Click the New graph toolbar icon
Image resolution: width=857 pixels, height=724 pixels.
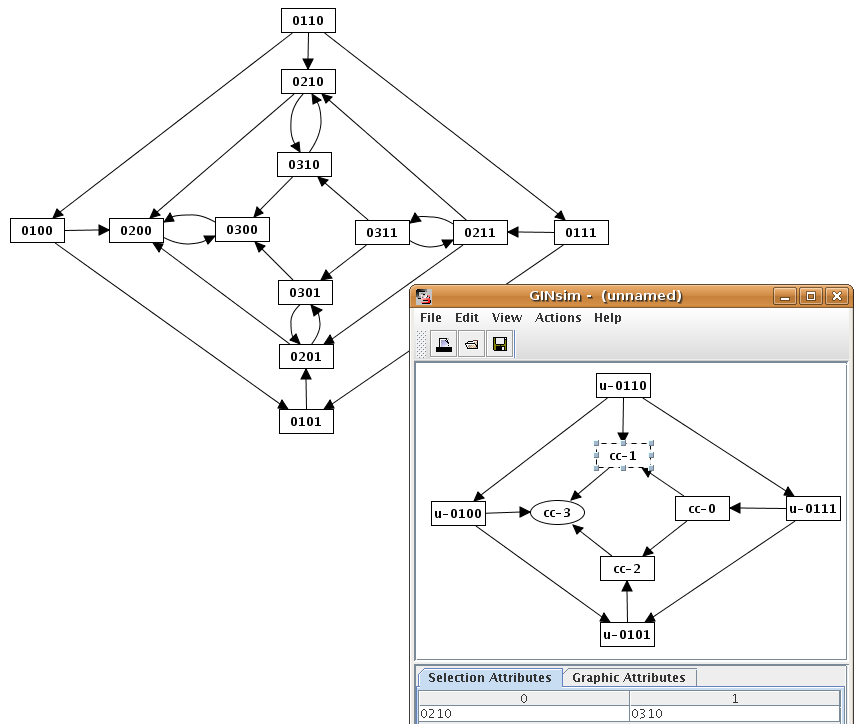(x=444, y=344)
